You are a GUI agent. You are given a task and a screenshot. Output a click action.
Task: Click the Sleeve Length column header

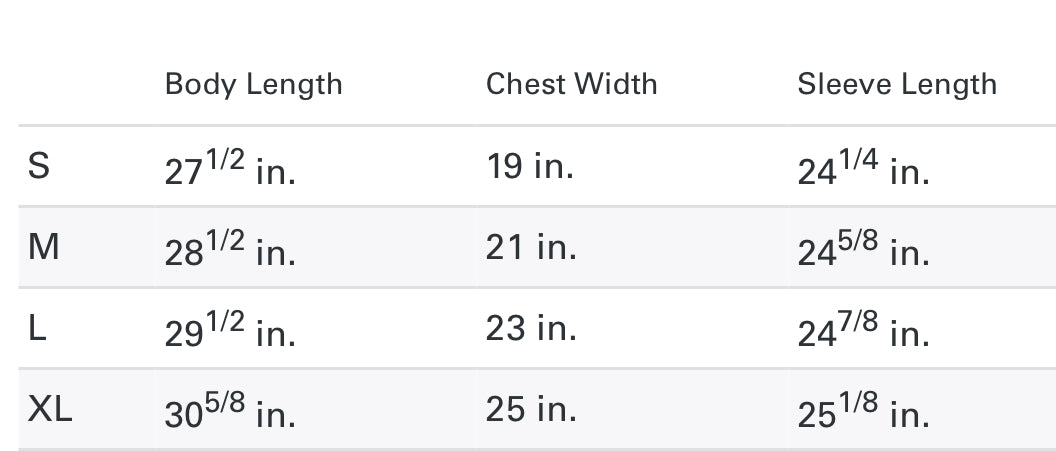click(x=897, y=84)
